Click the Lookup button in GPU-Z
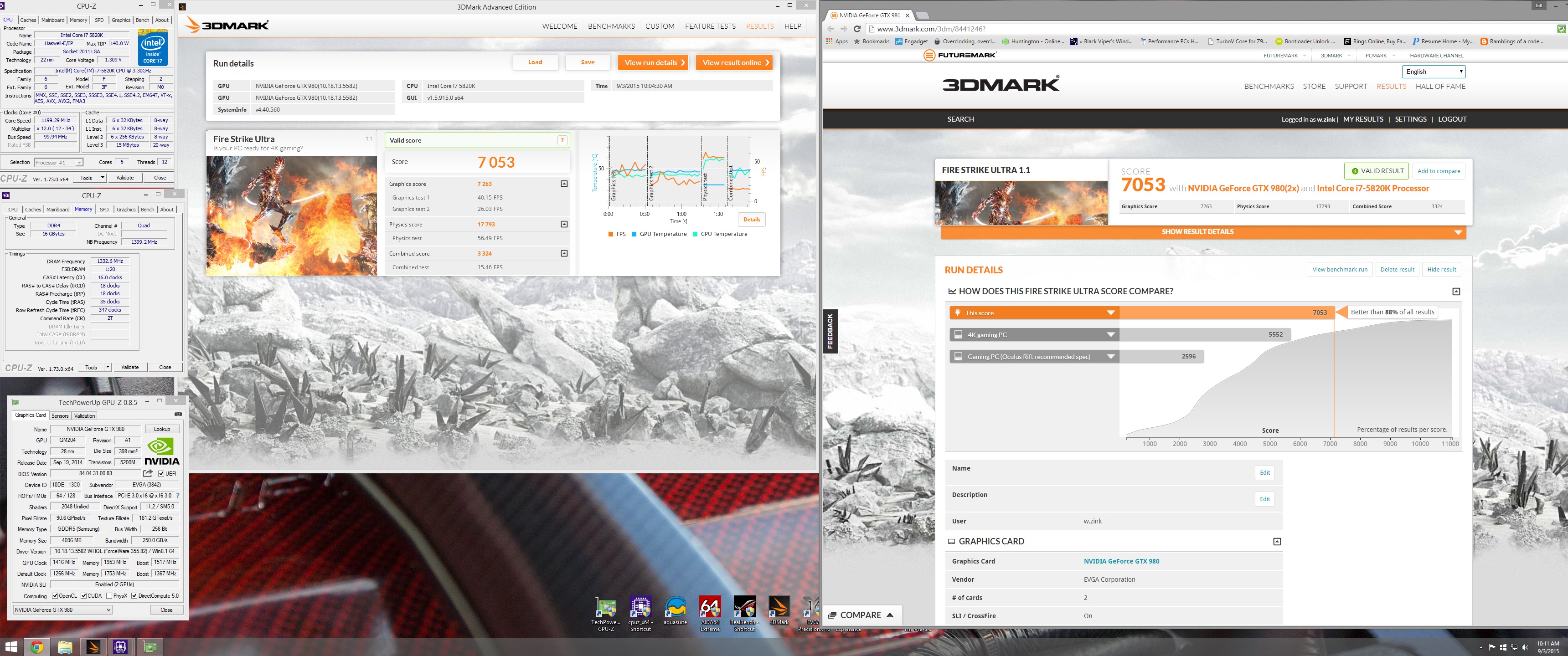 (x=162, y=429)
